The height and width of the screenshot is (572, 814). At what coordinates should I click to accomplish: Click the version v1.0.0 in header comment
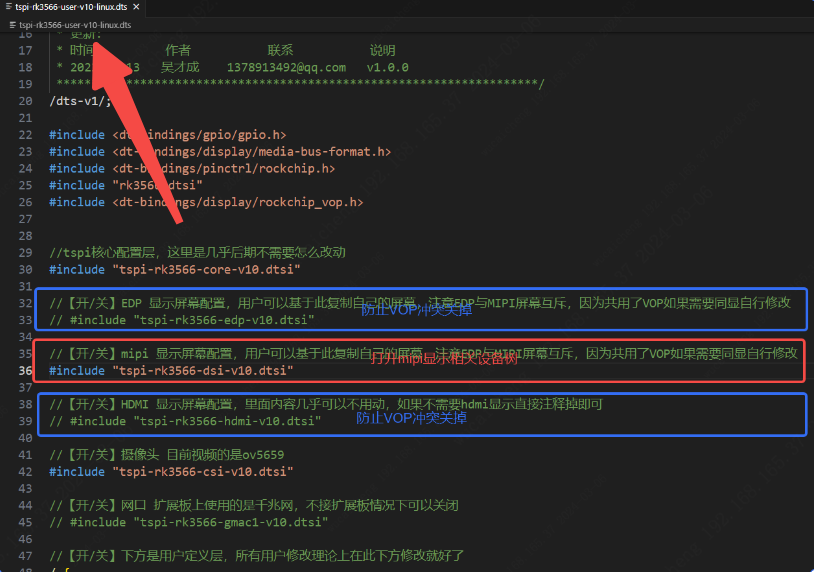tap(387, 67)
